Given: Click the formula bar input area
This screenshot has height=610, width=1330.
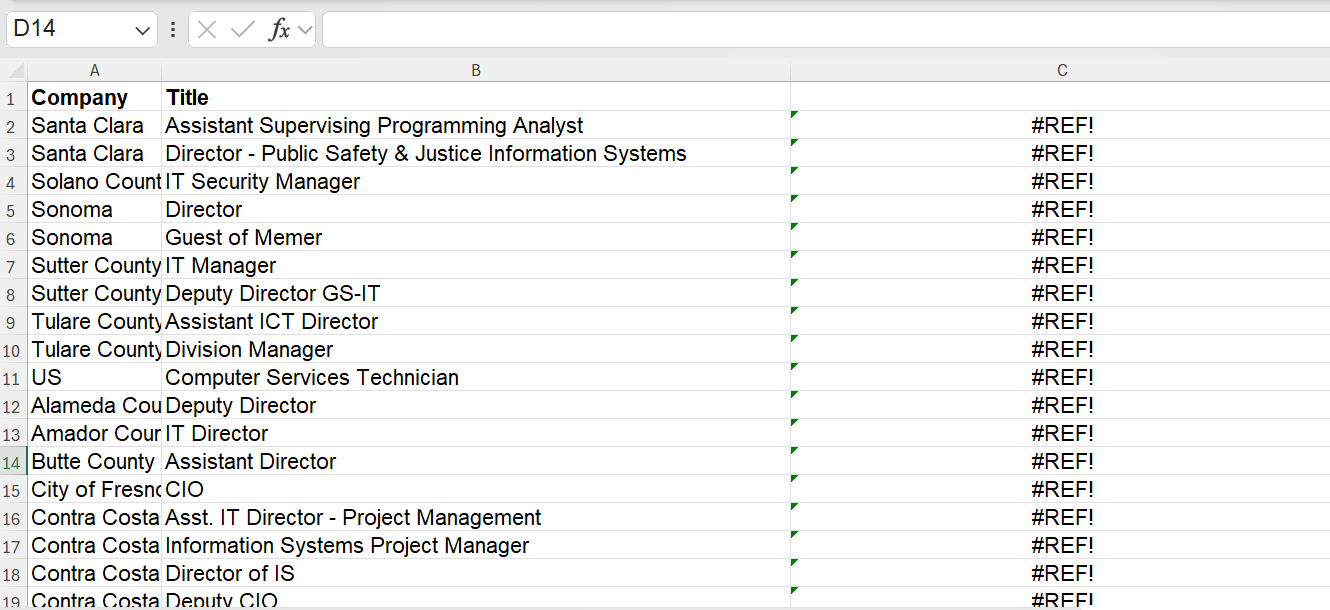Looking at the screenshot, I should (820, 30).
